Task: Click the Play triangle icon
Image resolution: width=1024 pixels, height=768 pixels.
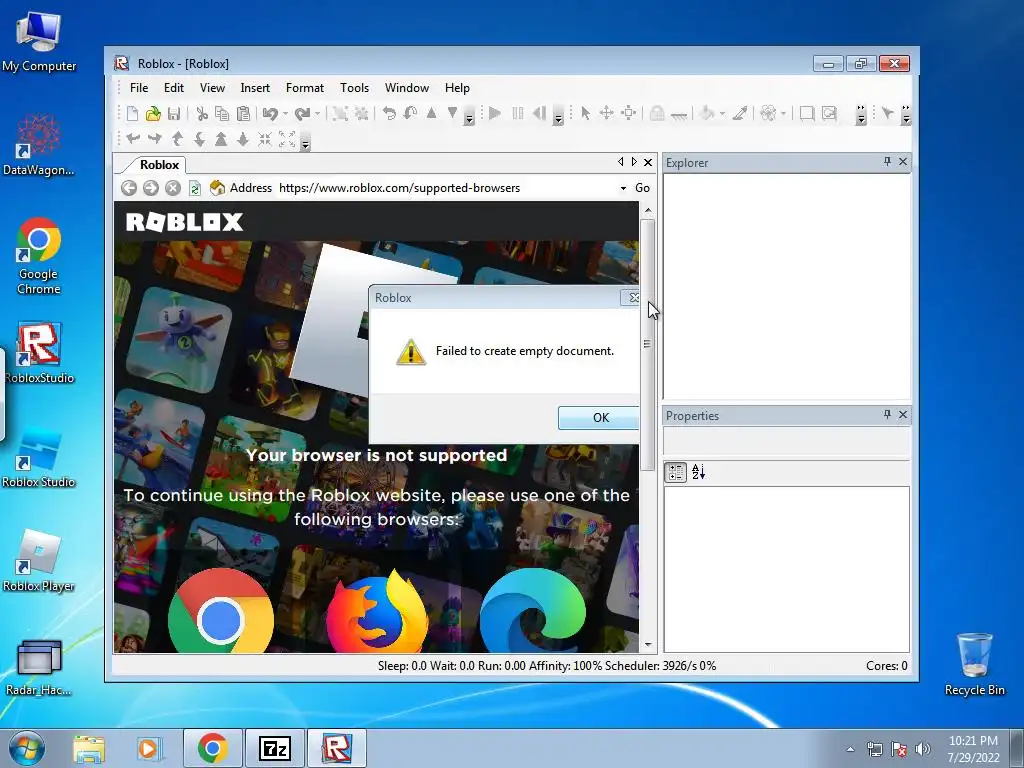Action: pyautogui.click(x=494, y=114)
